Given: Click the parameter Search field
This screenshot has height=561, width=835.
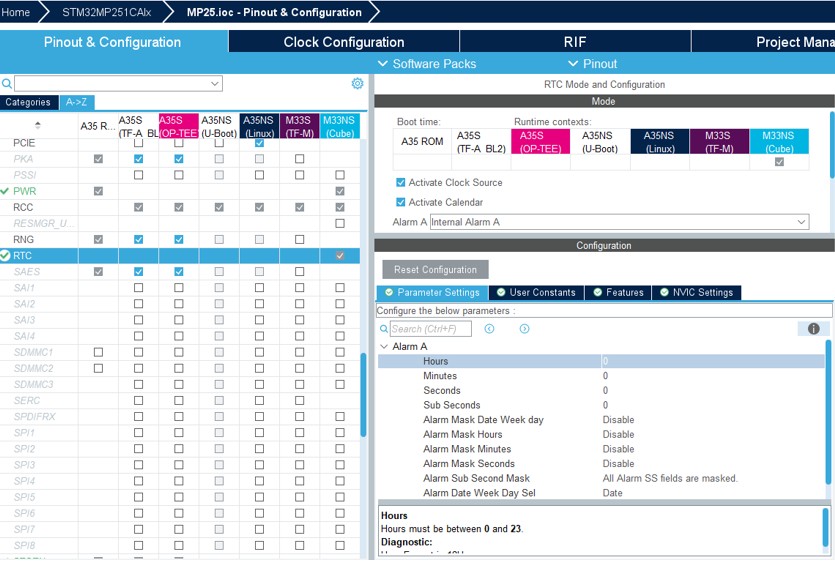Looking at the screenshot, I should click(431, 329).
